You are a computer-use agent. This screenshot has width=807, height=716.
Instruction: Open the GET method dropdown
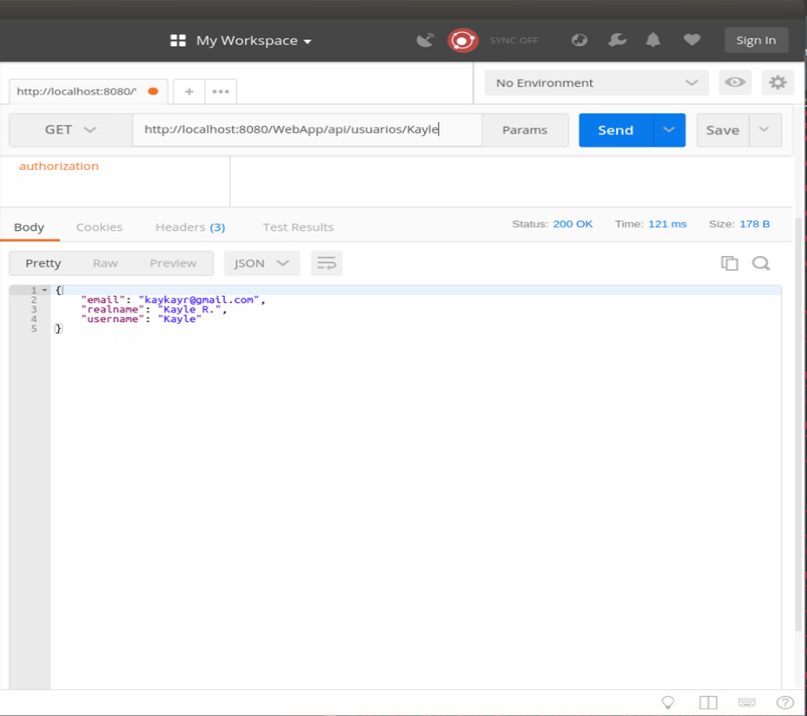71,130
